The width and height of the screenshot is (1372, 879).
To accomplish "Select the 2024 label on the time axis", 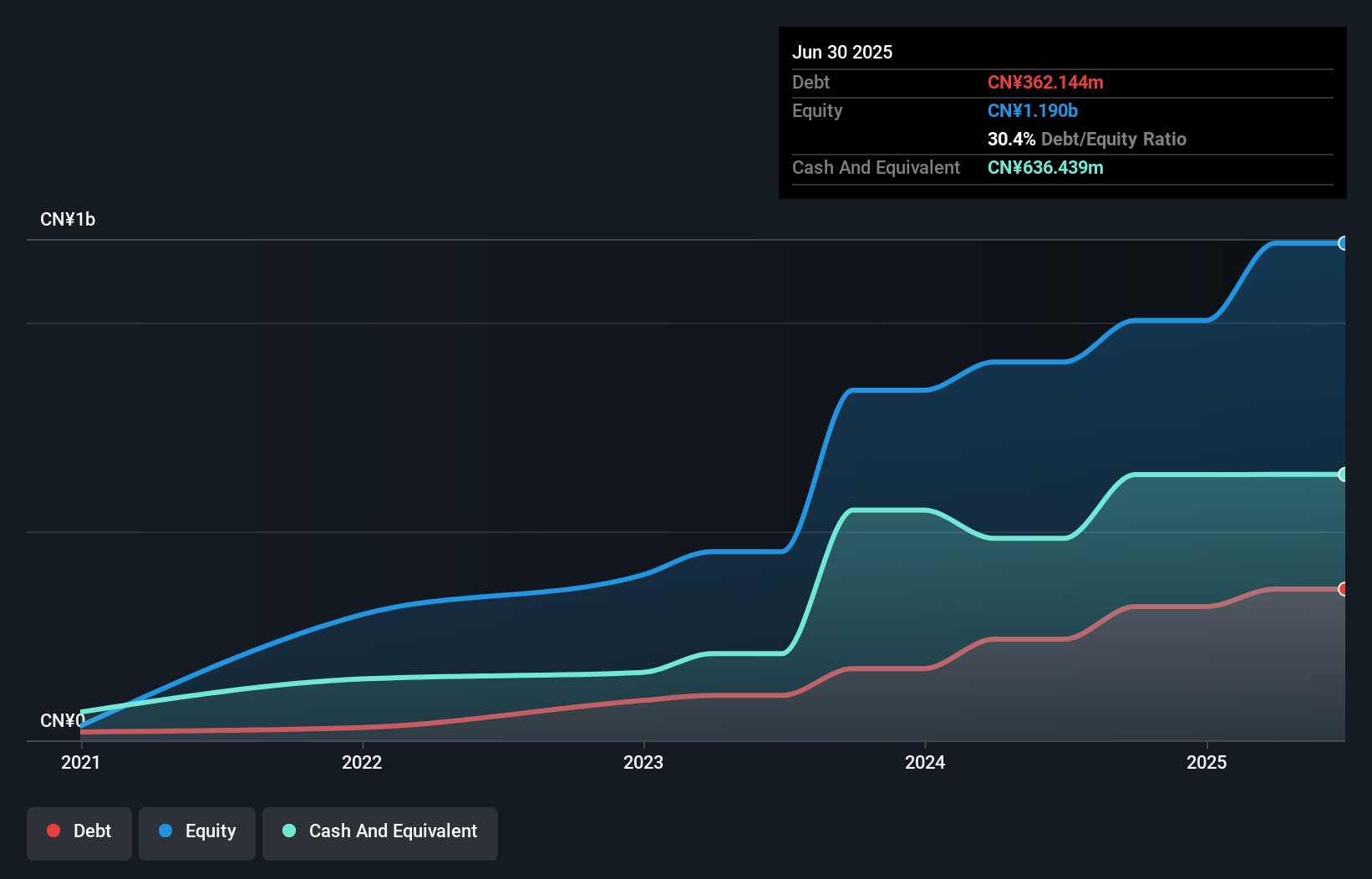I will point(924,762).
